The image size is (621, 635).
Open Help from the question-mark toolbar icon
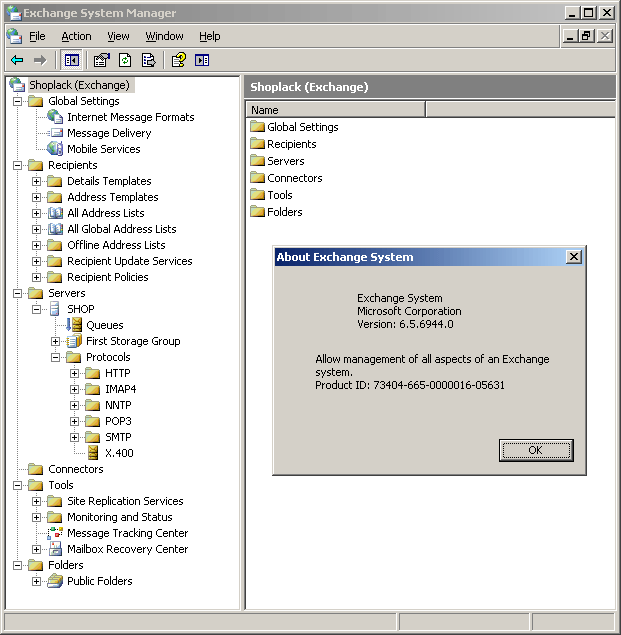(179, 60)
